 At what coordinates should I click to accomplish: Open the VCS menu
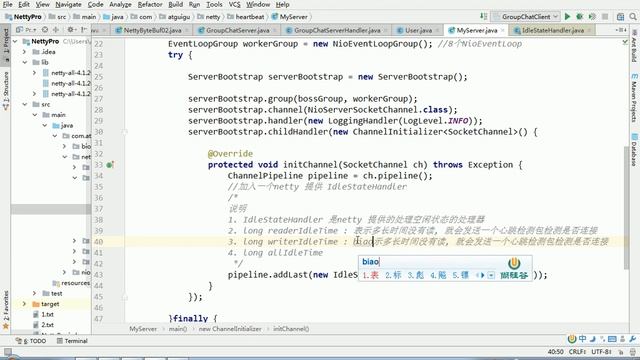pos(234,4)
